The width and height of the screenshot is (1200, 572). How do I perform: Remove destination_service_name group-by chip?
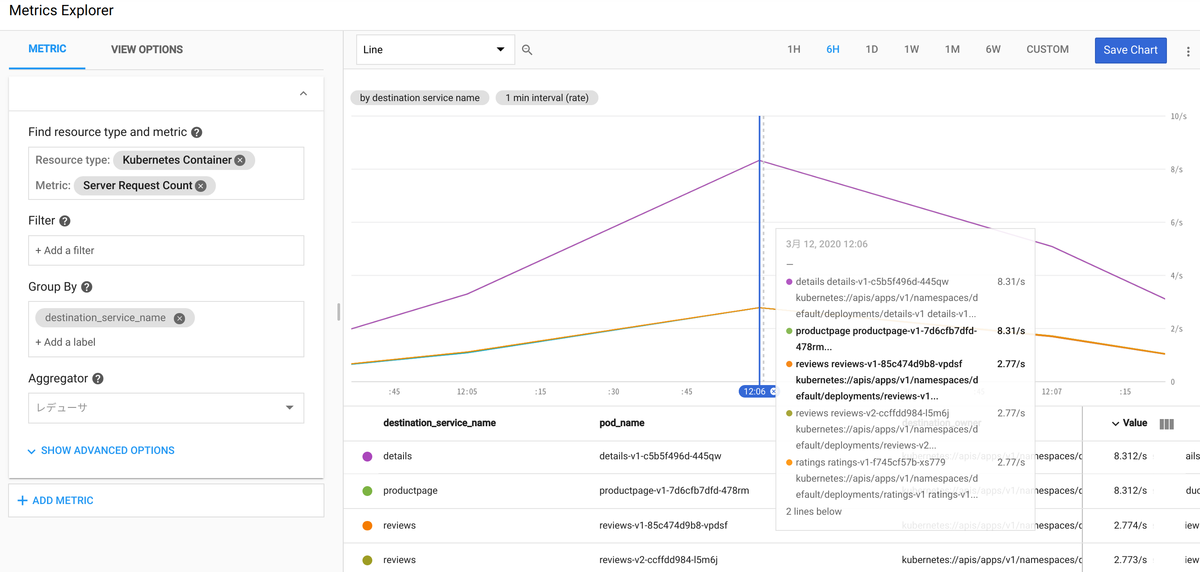180,318
